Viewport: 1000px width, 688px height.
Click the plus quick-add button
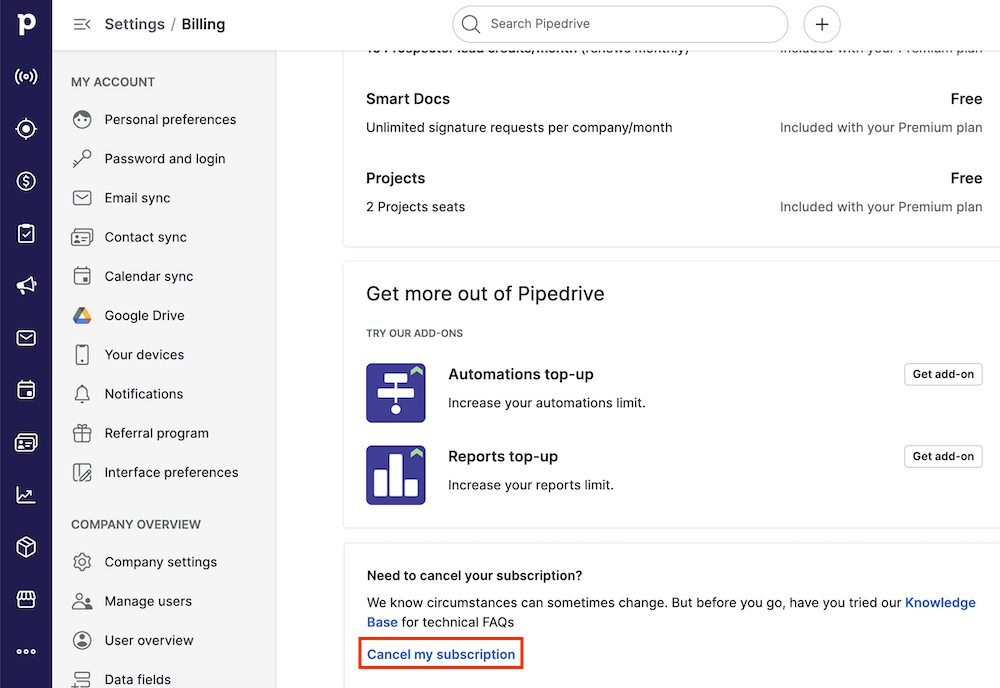[822, 24]
